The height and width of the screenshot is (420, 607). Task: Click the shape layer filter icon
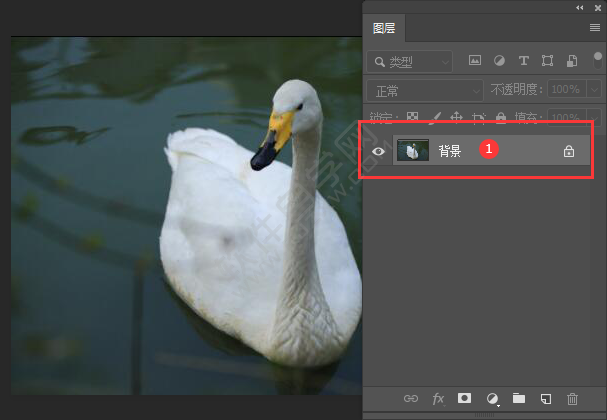[x=547, y=61]
